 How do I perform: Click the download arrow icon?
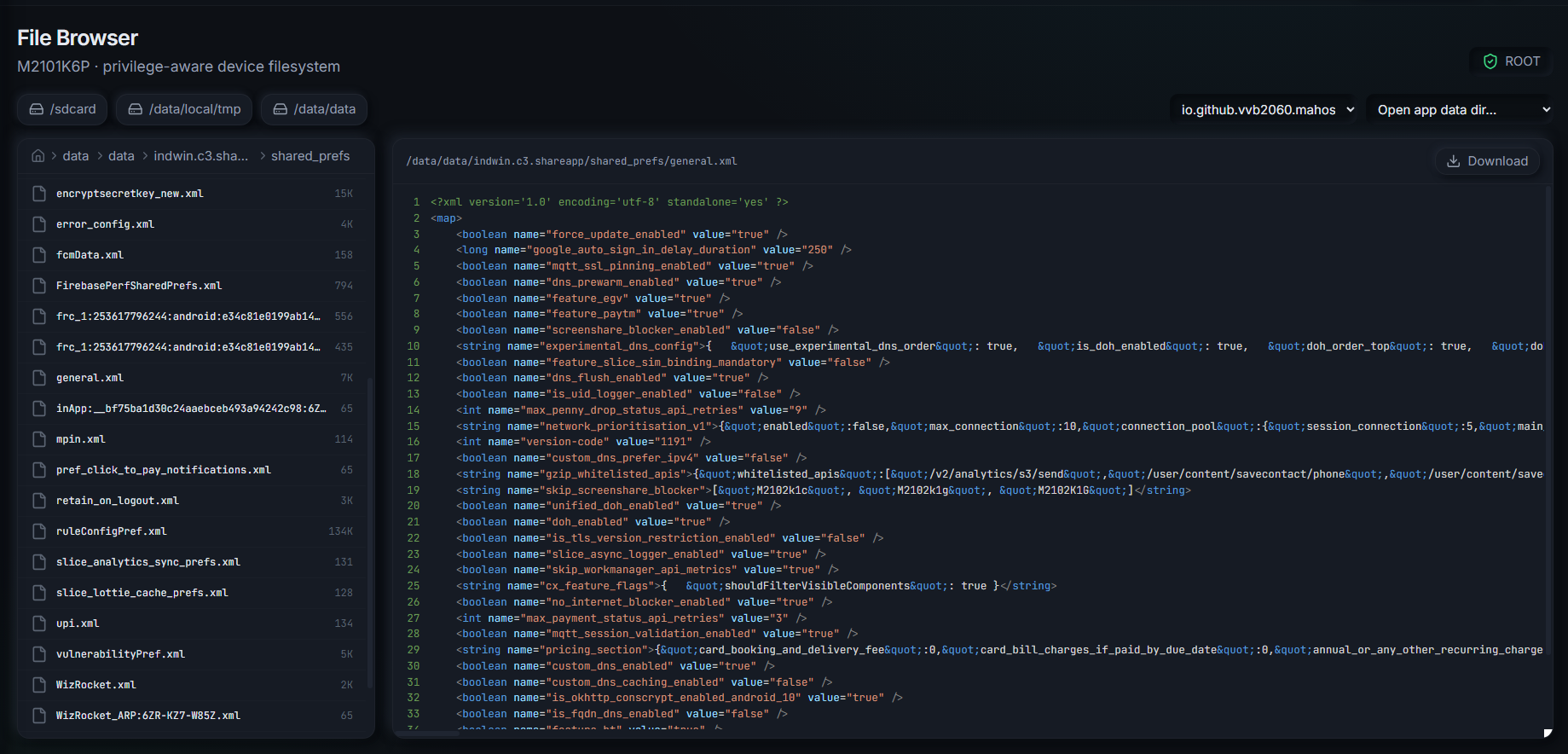coord(1454,161)
